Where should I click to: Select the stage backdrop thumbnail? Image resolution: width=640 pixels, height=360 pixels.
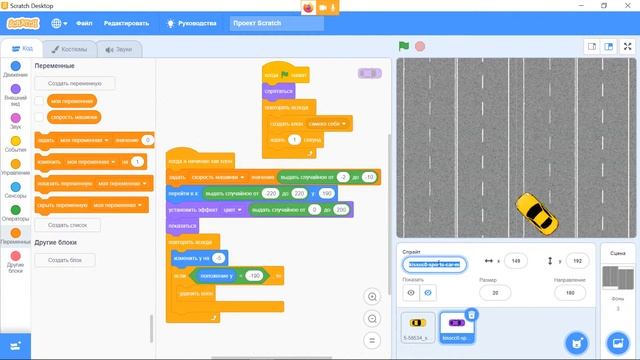tap(618, 278)
